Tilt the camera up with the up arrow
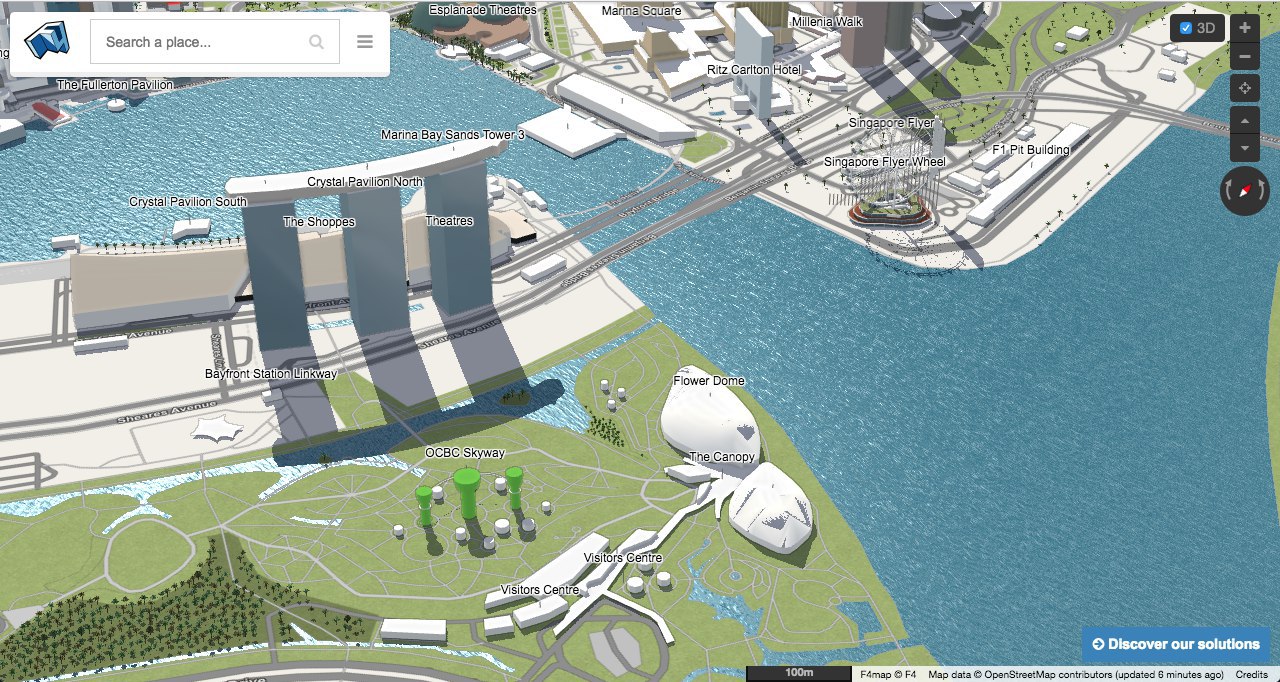 tap(1244, 121)
